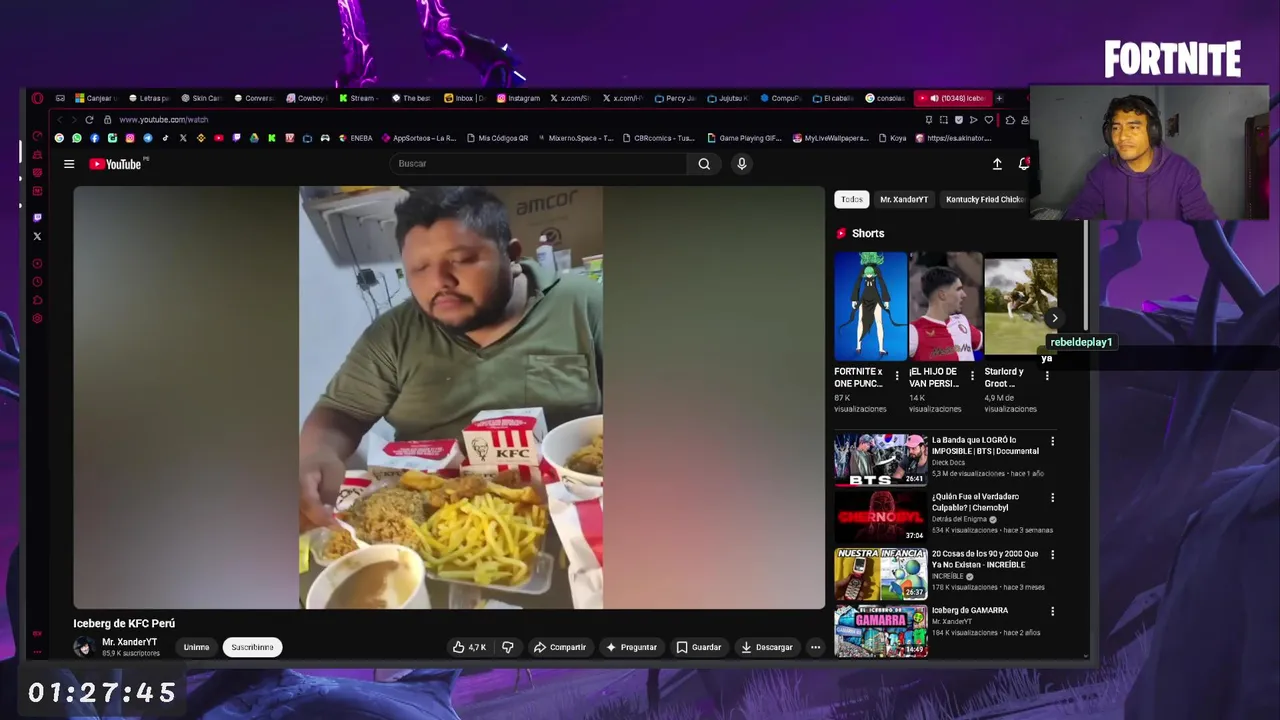
Task: Open Opera sidebar three-dots menu
Action: pyautogui.click(x=37, y=651)
